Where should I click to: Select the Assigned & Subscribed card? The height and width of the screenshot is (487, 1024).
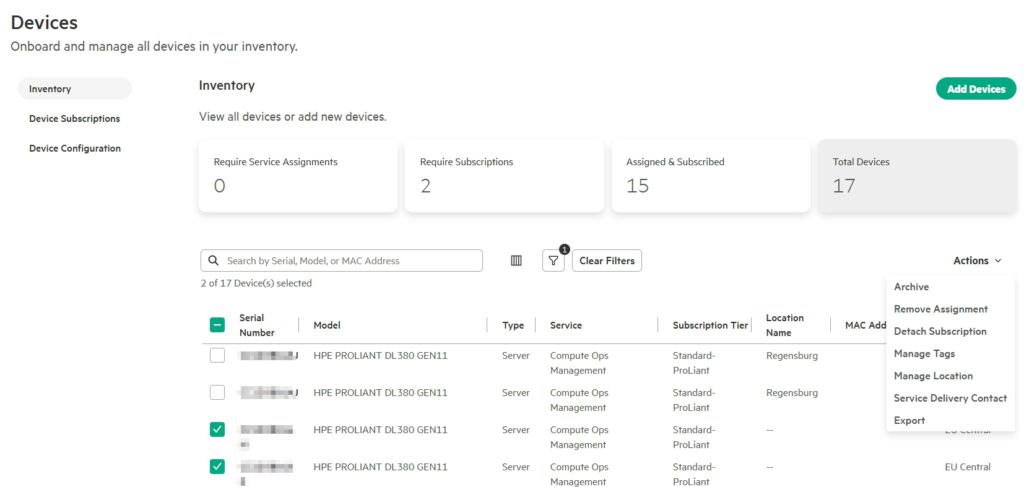(x=710, y=176)
